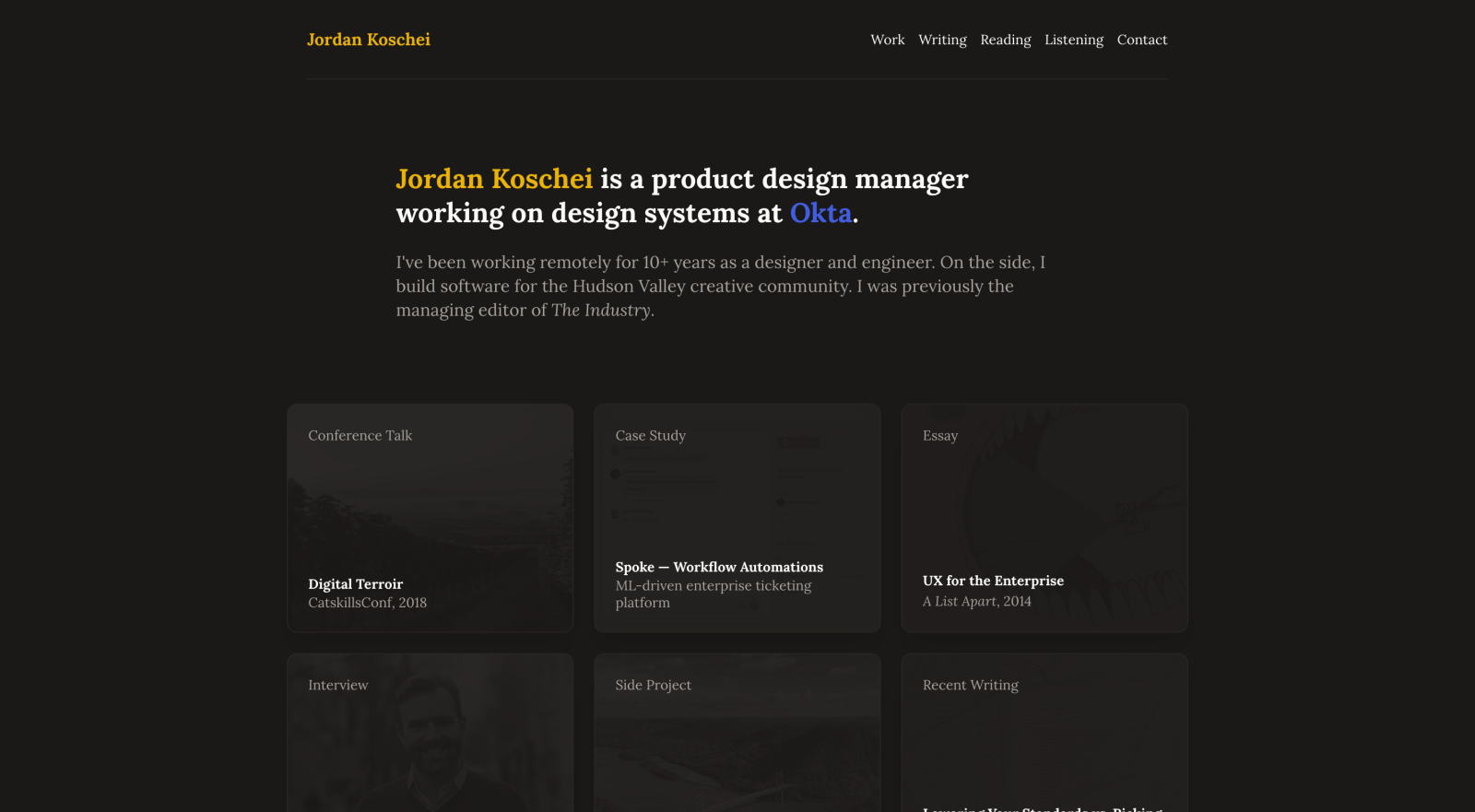Click the Jordan Koschei site logo

369,40
